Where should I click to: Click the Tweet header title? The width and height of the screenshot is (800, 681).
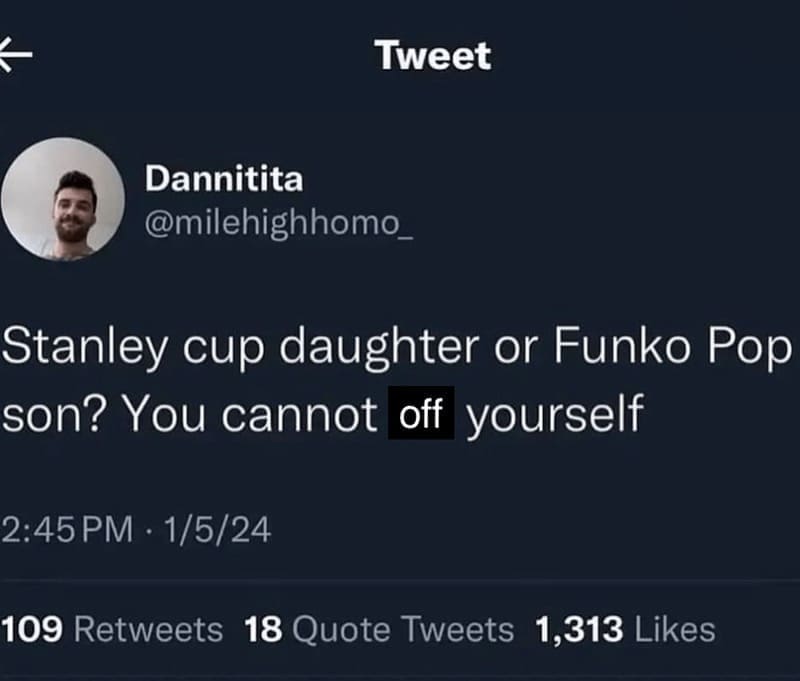[433, 56]
